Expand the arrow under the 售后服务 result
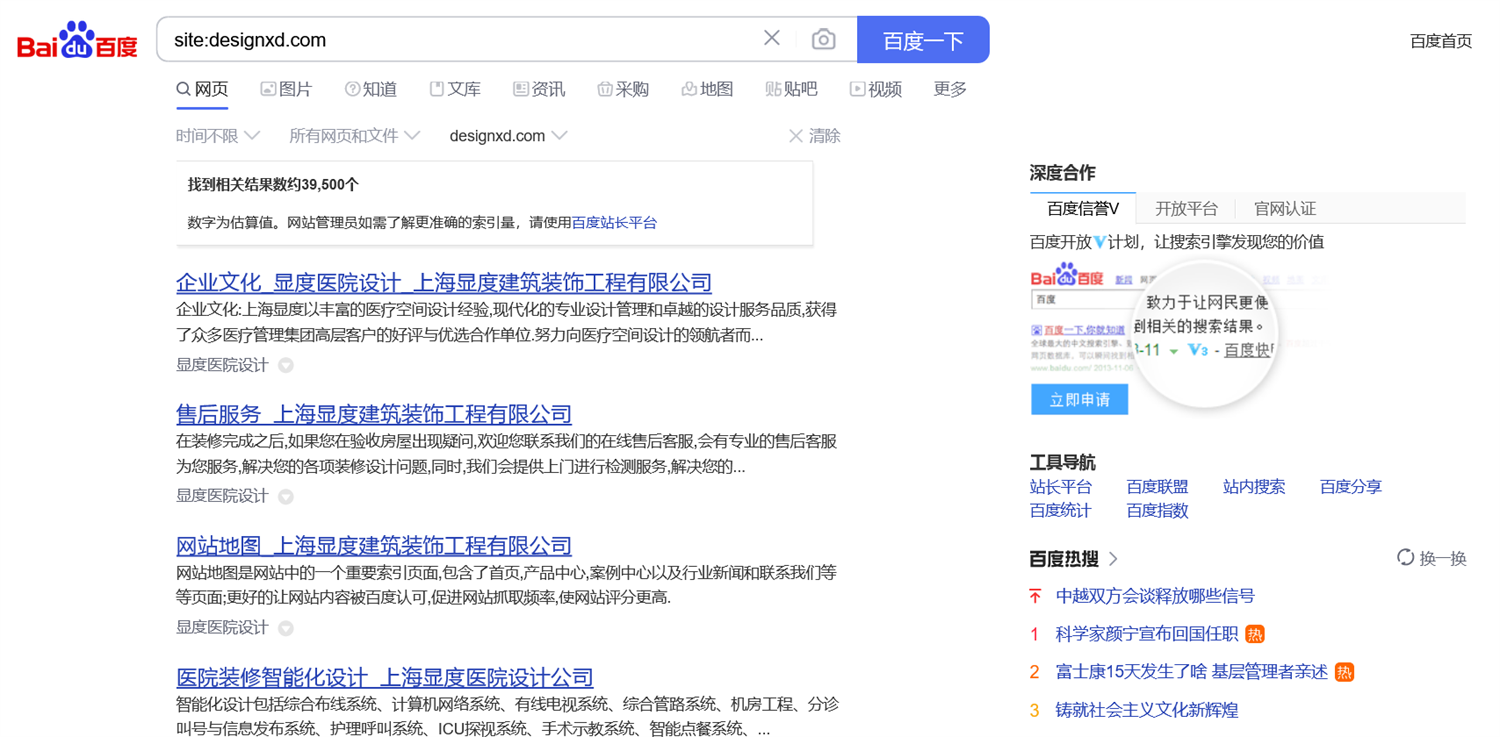1500x737 pixels. (286, 497)
